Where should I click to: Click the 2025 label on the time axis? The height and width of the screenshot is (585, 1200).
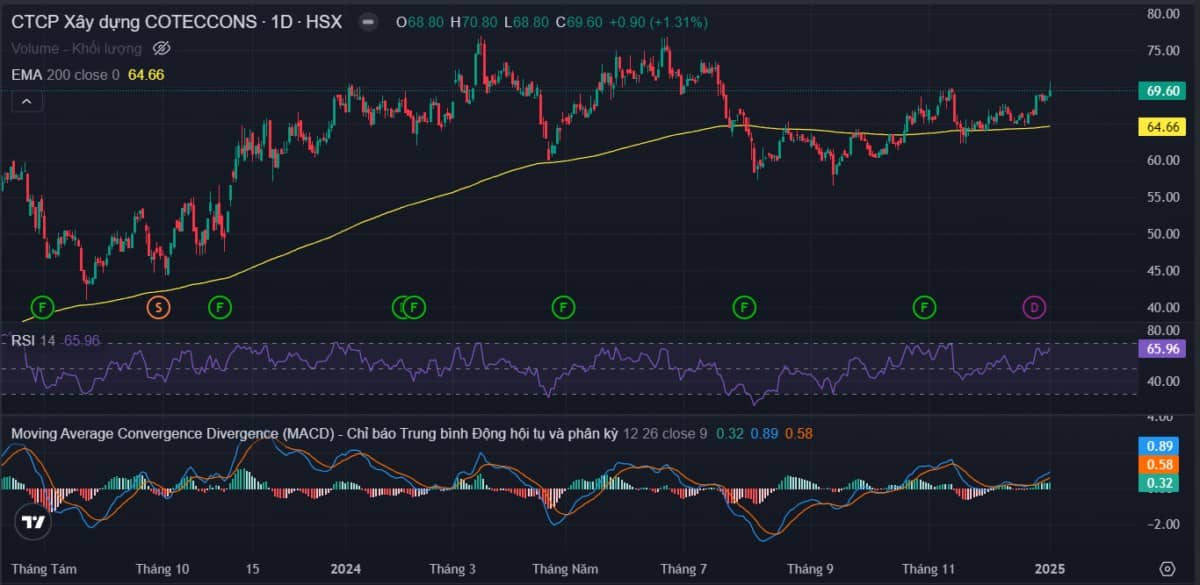[x=1050, y=569]
